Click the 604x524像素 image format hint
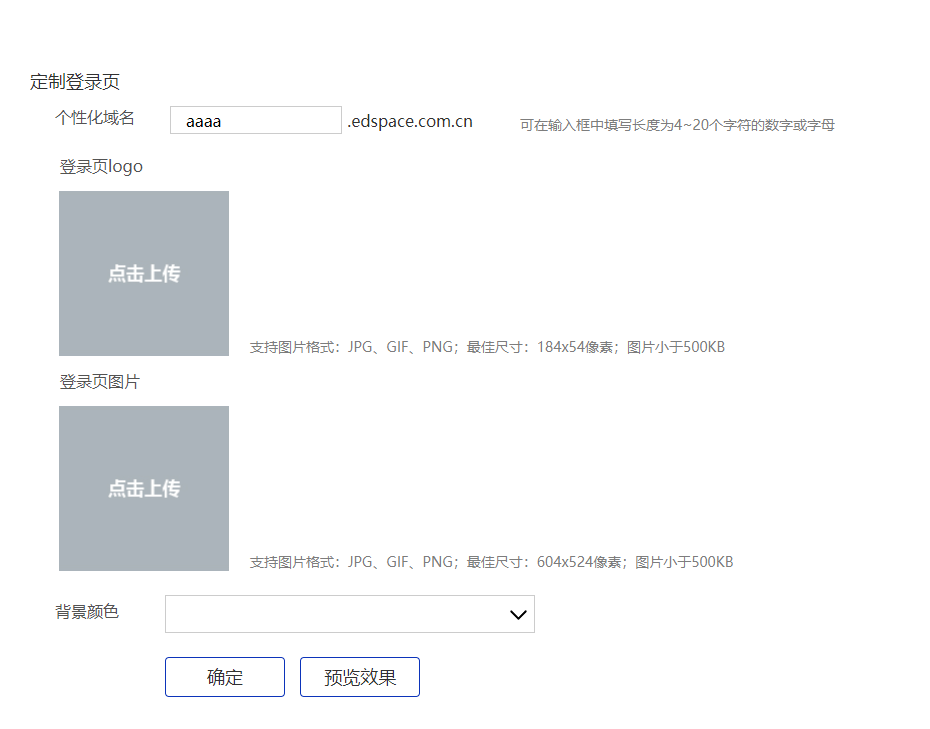 [x=491, y=562]
